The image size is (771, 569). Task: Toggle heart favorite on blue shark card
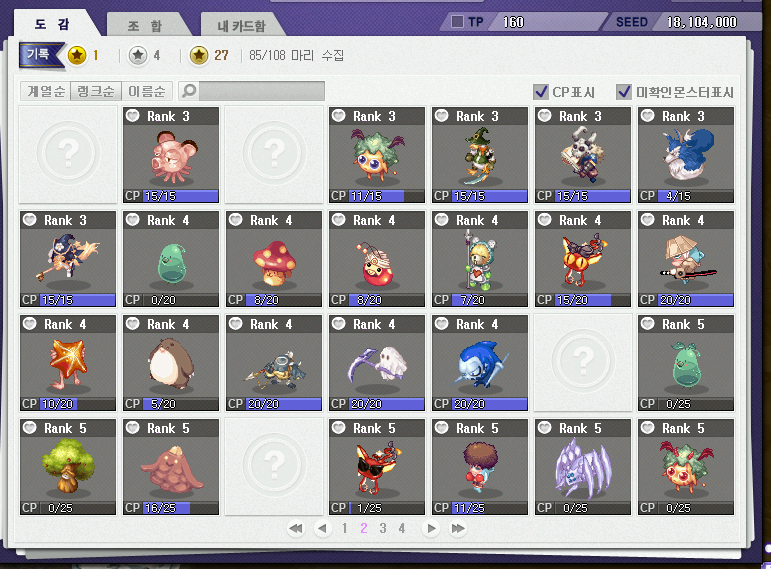(442, 324)
